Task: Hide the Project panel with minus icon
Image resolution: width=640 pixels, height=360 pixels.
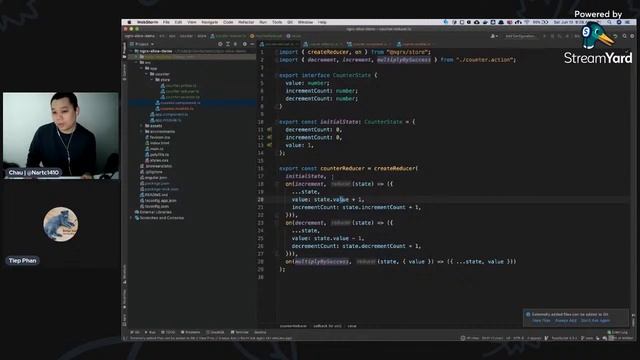Action: 252,44
